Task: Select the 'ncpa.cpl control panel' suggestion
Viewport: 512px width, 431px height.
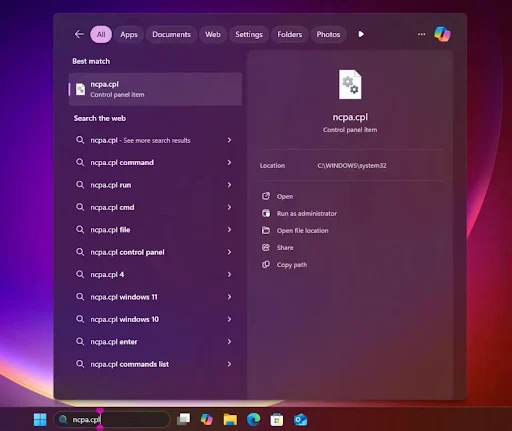Action: [155, 252]
